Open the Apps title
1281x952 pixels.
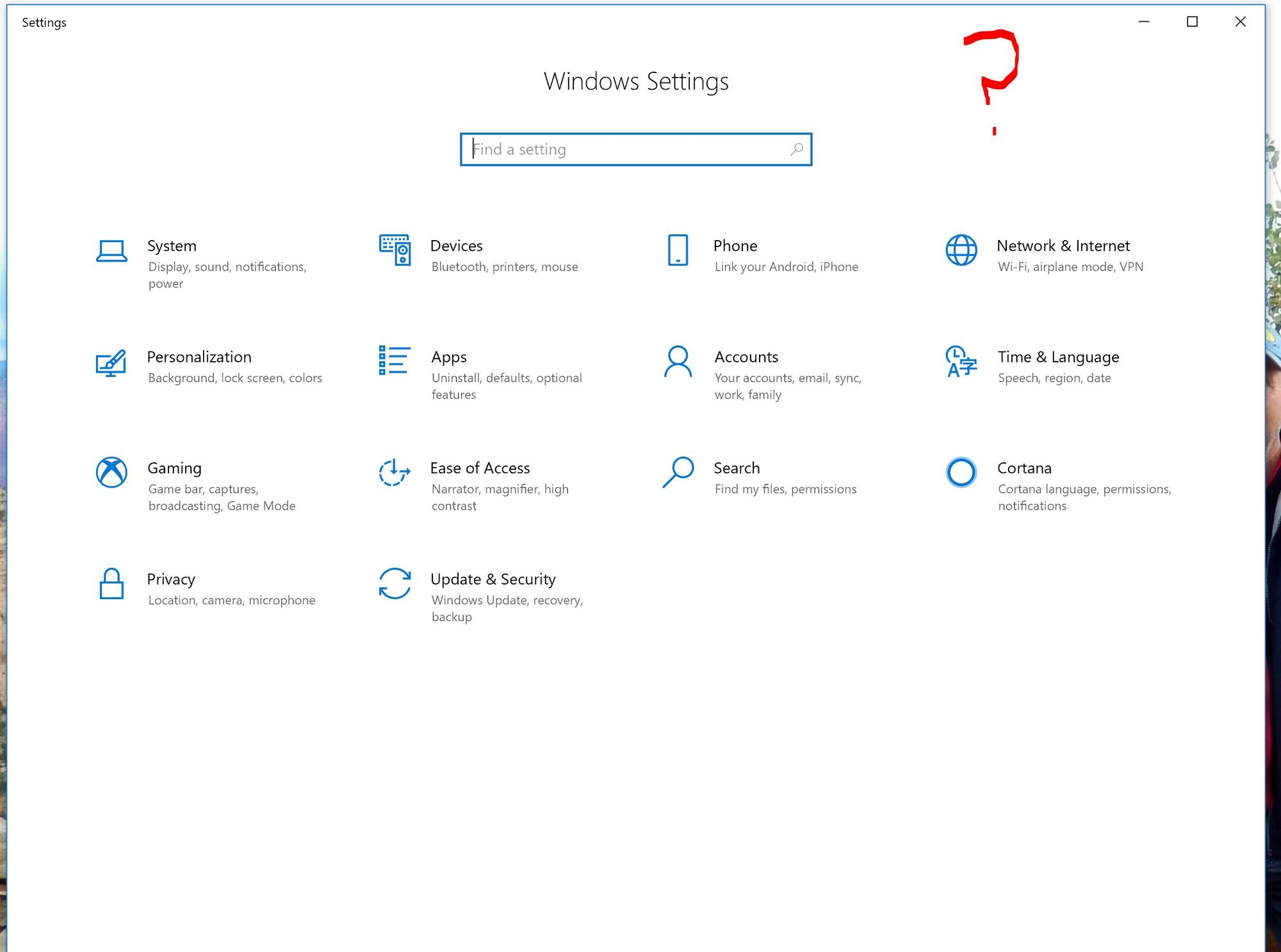pos(449,357)
